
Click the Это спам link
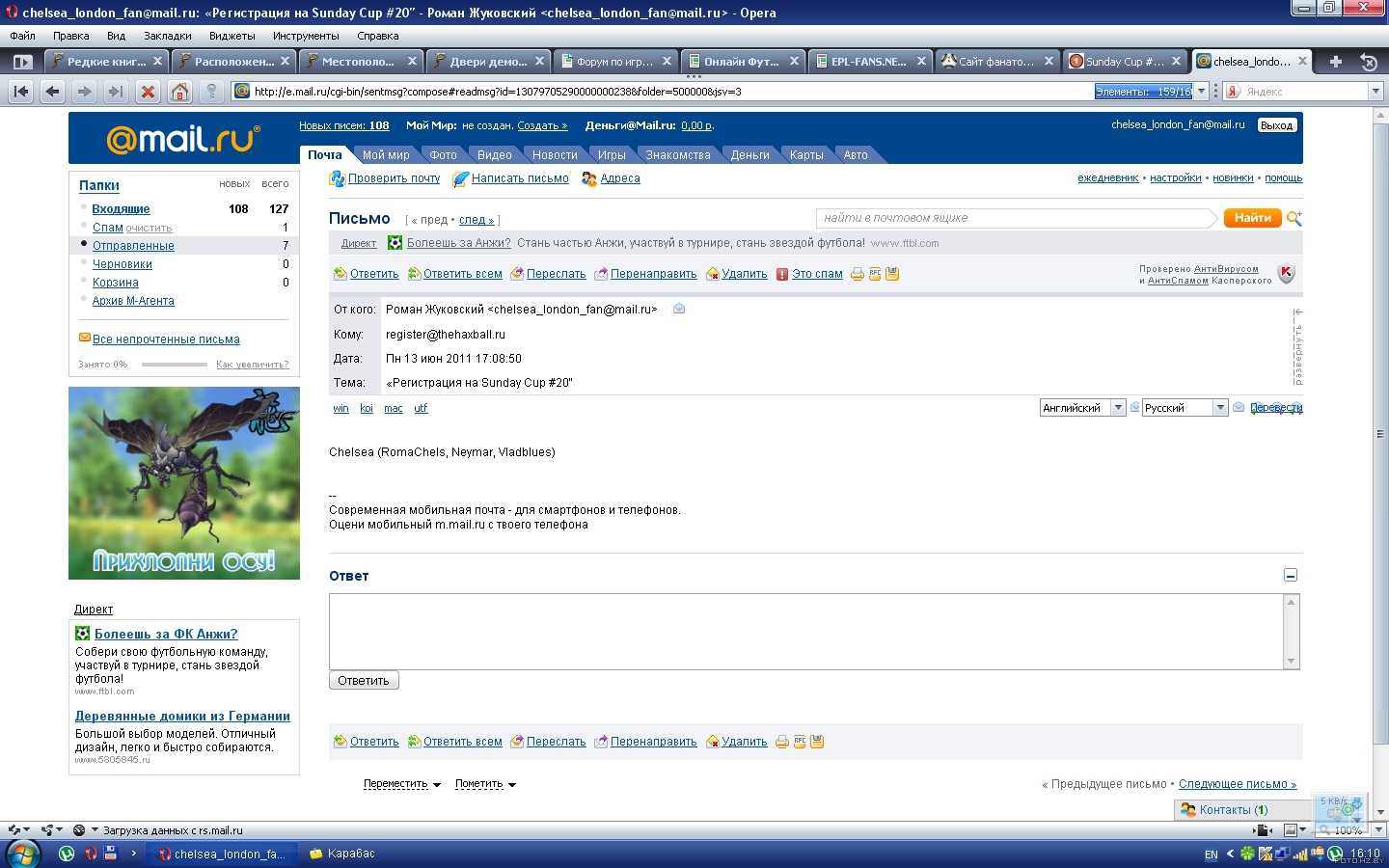click(x=817, y=274)
